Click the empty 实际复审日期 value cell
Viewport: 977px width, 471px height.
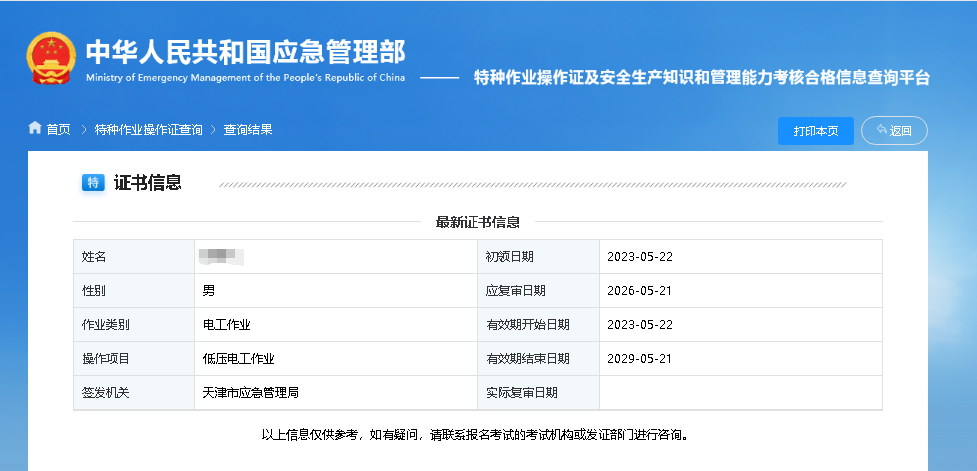pos(740,392)
